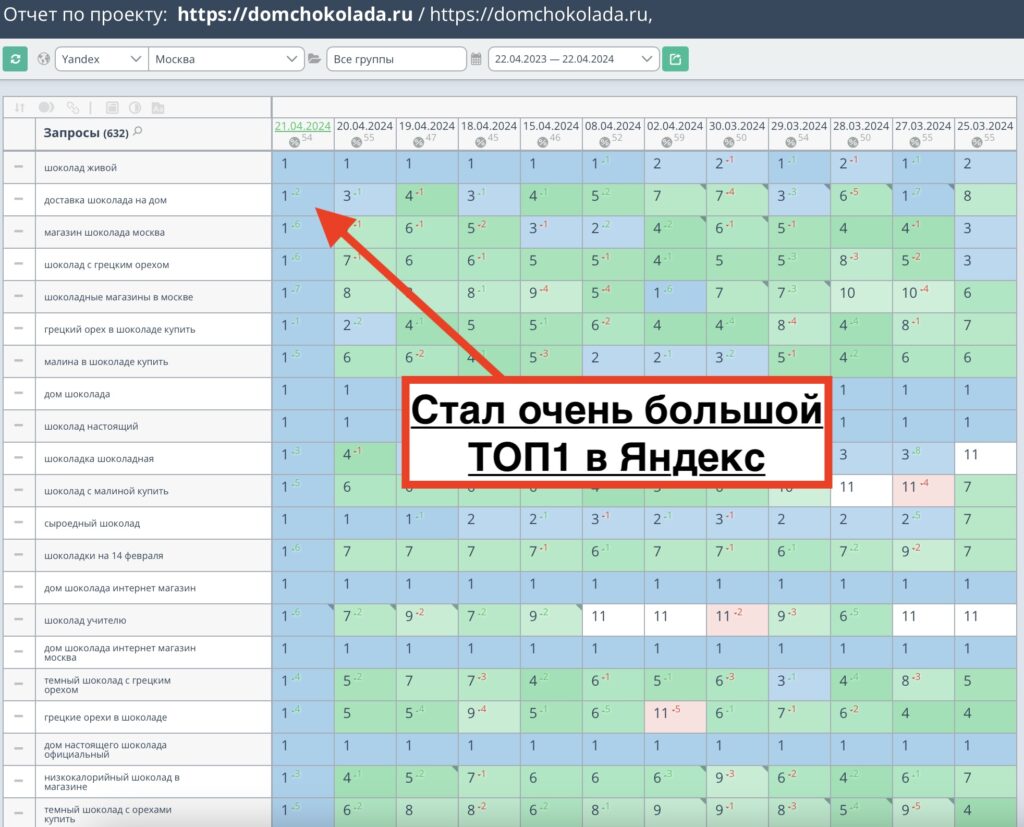Select the query шоколадки на 14 февраля
Screen dimensions: 1024x827
[x=103, y=555]
